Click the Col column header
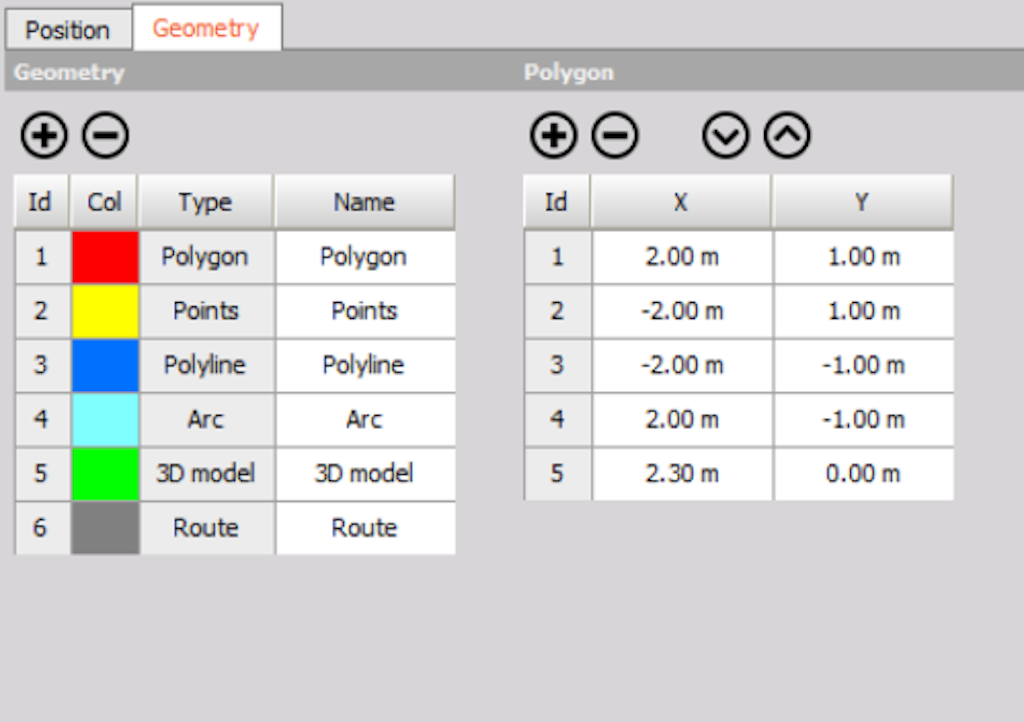1024x722 pixels. coord(104,202)
